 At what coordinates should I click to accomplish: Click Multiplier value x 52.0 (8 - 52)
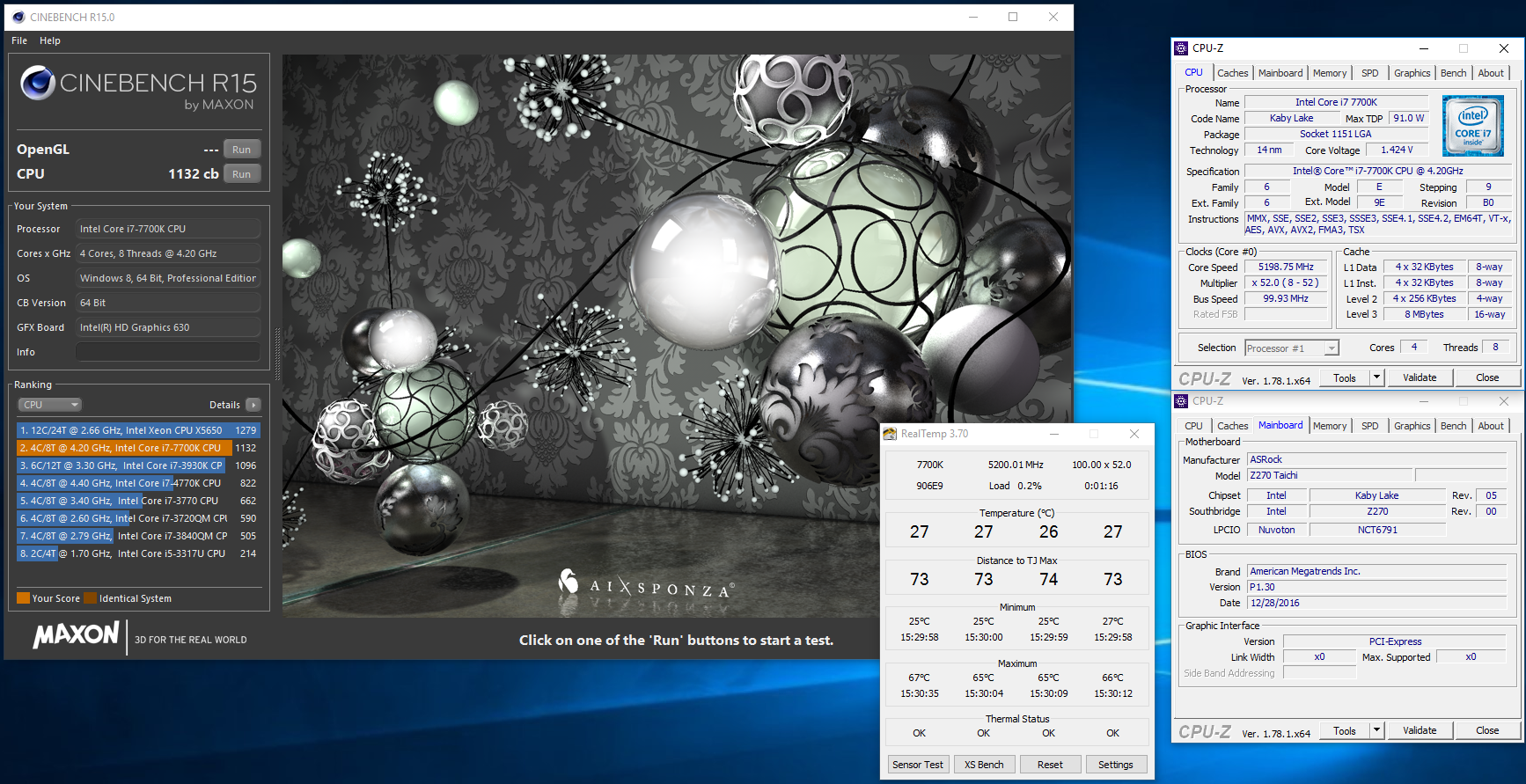(1286, 282)
